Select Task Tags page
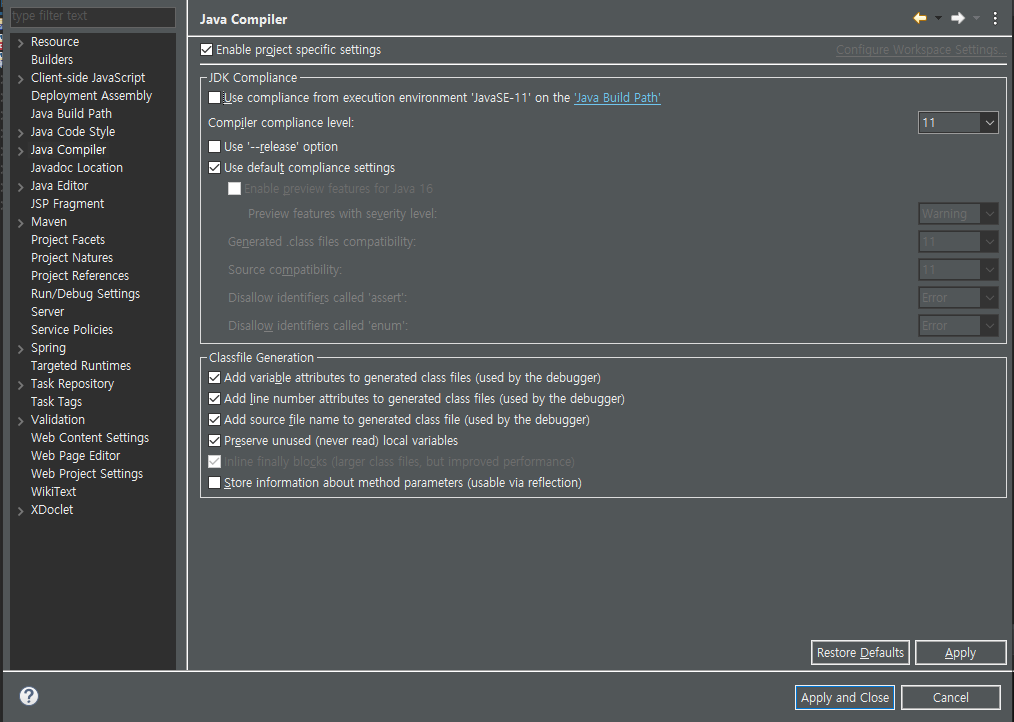 click(x=56, y=402)
